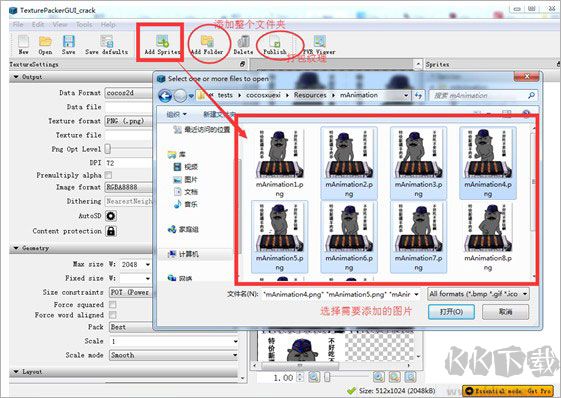Screen dimensions: 561x398
Task: Enable the Force word aligned checkbox
Action: pos(112,315)
